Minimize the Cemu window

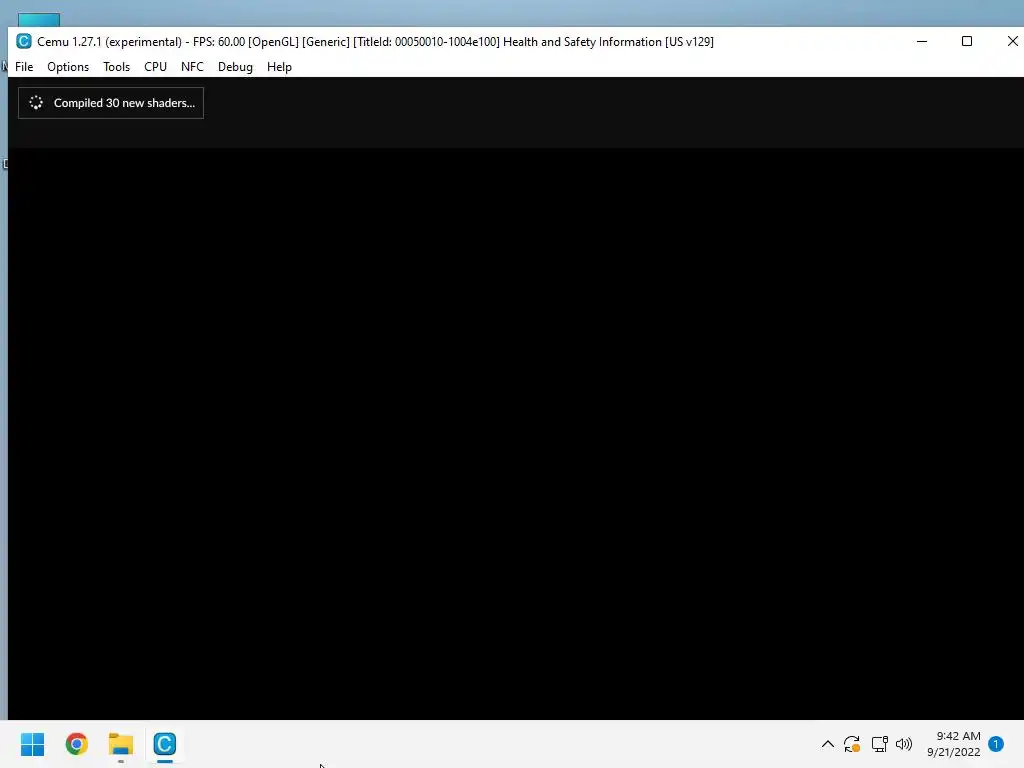point(922,41)
